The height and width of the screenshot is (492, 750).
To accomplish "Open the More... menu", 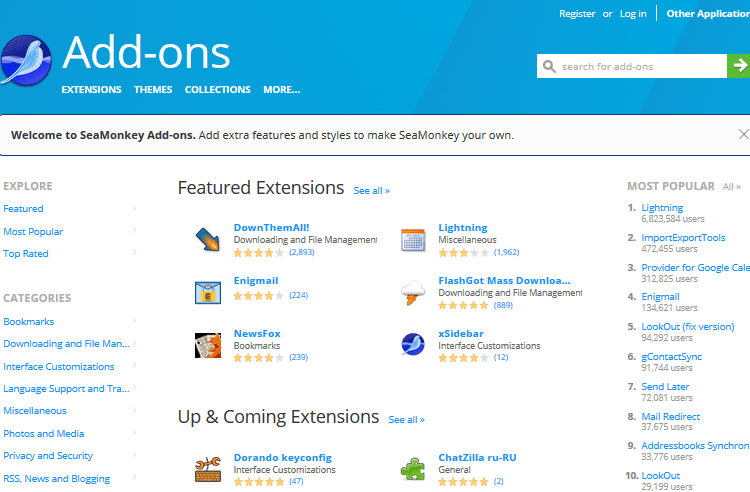I will coord(282,89).
